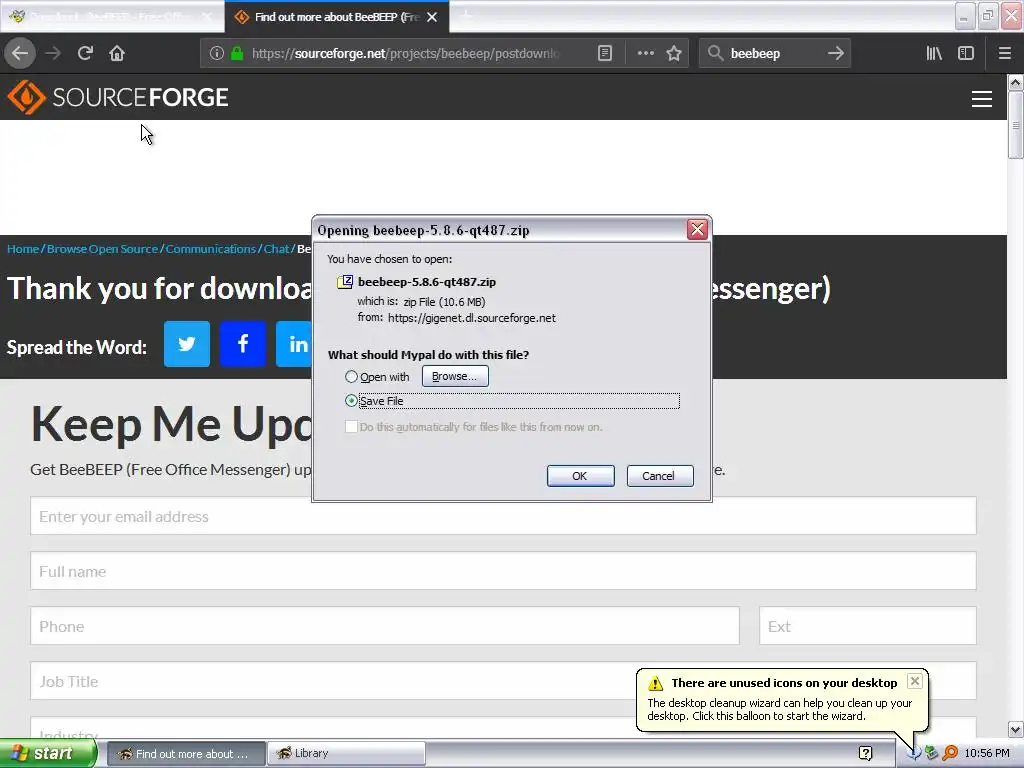Image resolution: width=1024 pixels, height=768 pixels.
Task: Go back using the browser back arrow
Action: [20, 54]
